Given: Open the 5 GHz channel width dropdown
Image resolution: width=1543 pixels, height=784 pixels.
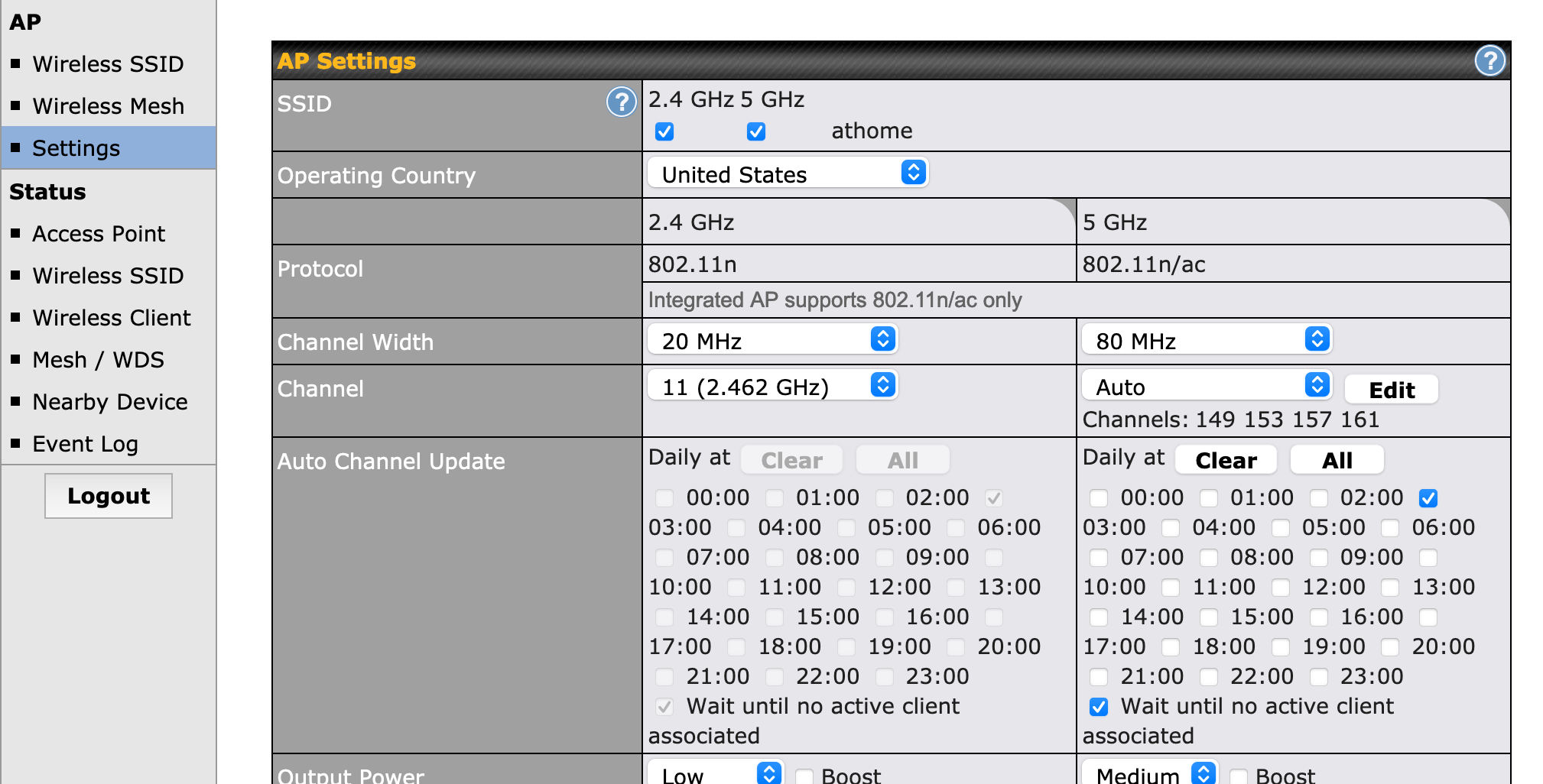Looking at the screenshot, I should pyautogui.click(x=1207, y=340).
